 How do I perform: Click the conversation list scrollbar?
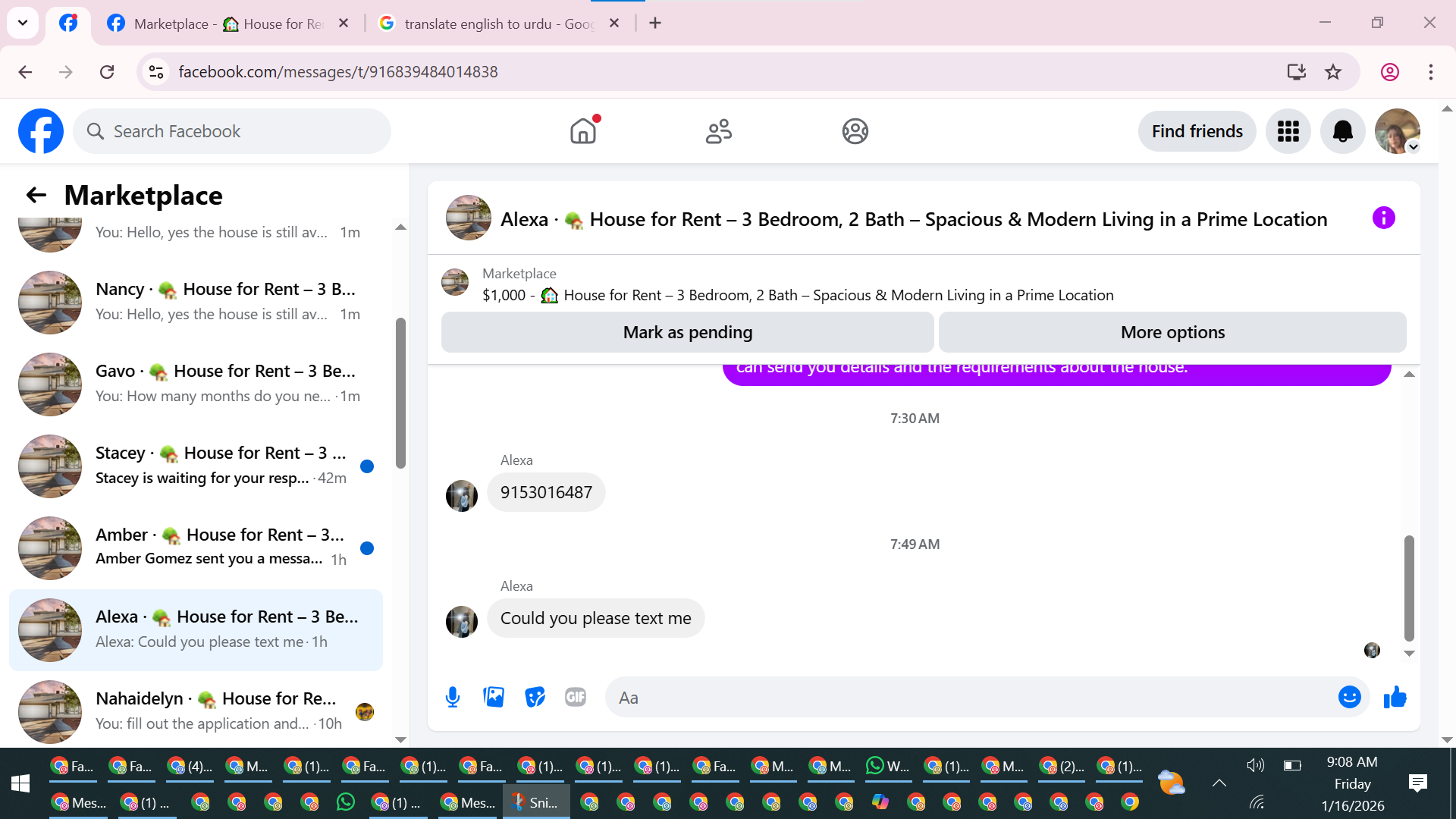point(400,394)
